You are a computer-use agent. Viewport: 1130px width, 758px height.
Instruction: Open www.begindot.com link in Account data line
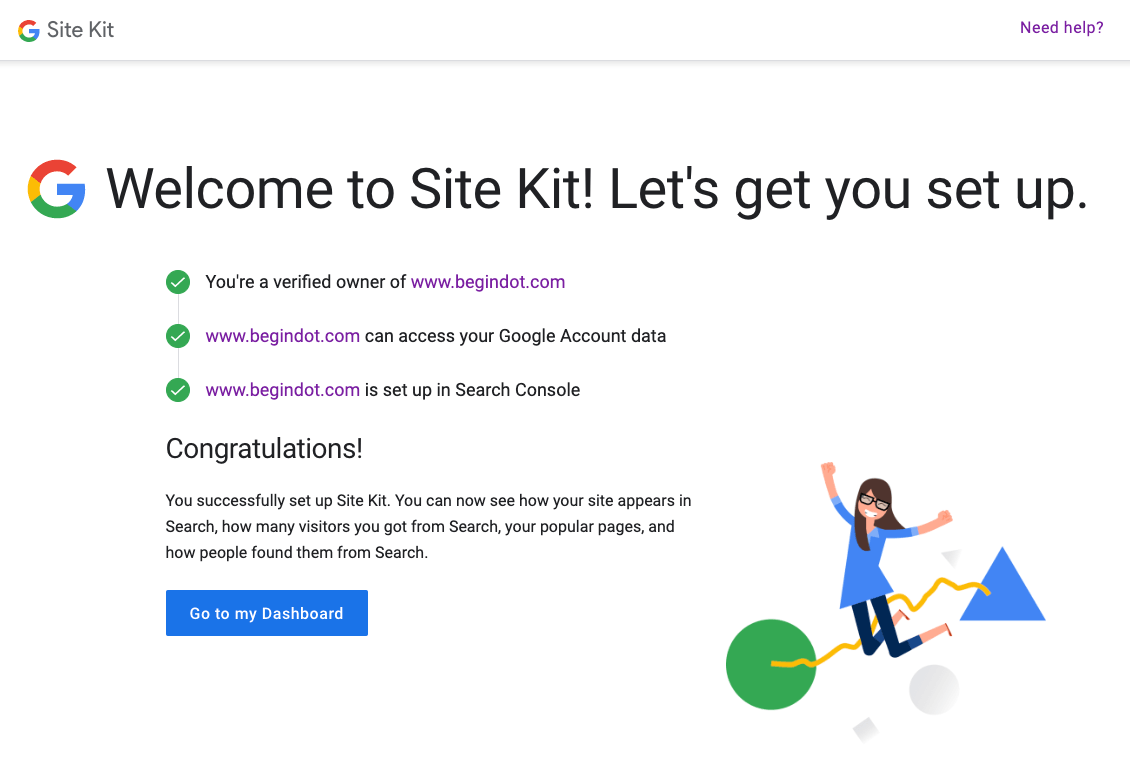click(282, 336)
